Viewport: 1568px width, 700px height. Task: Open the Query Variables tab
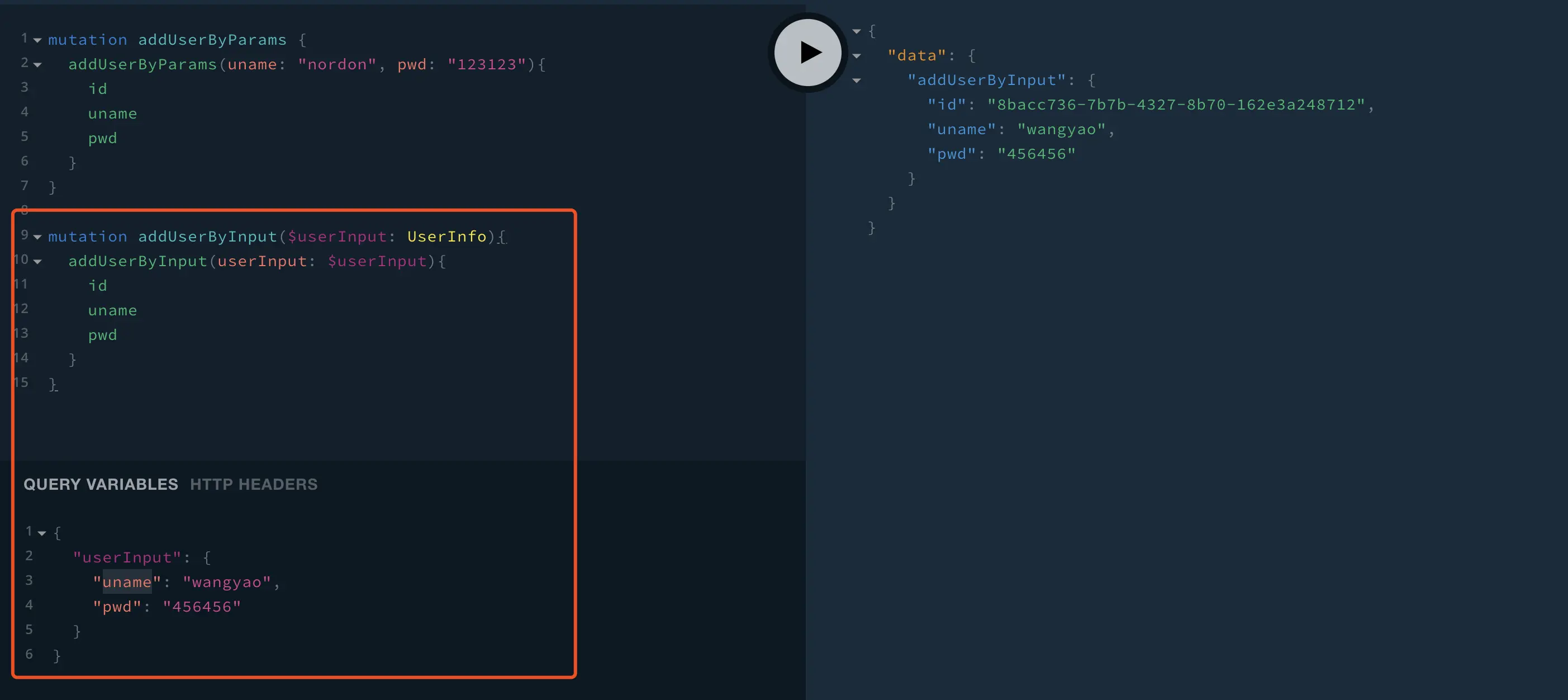(101, 484)
